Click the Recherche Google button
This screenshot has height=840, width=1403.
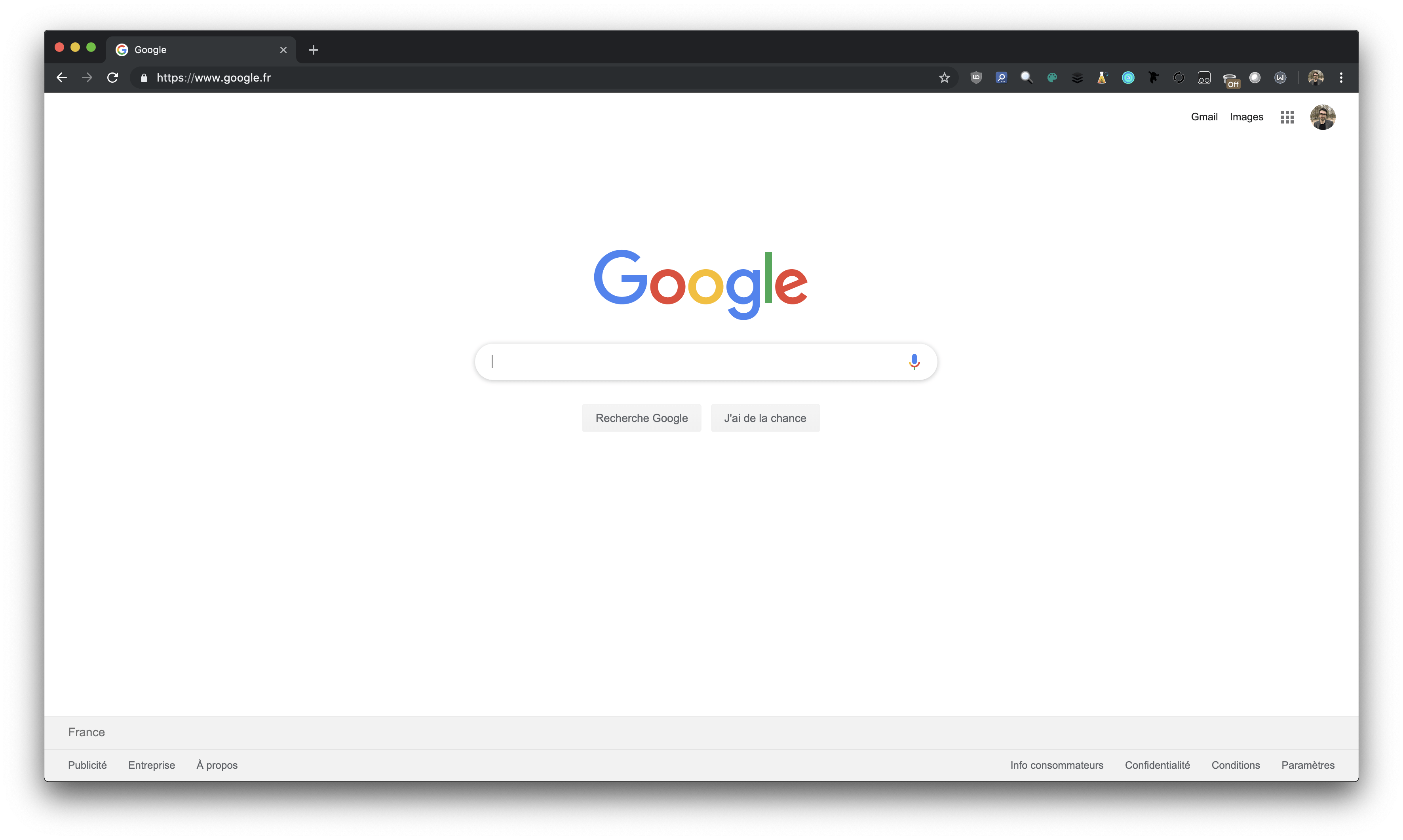(641, 418)
